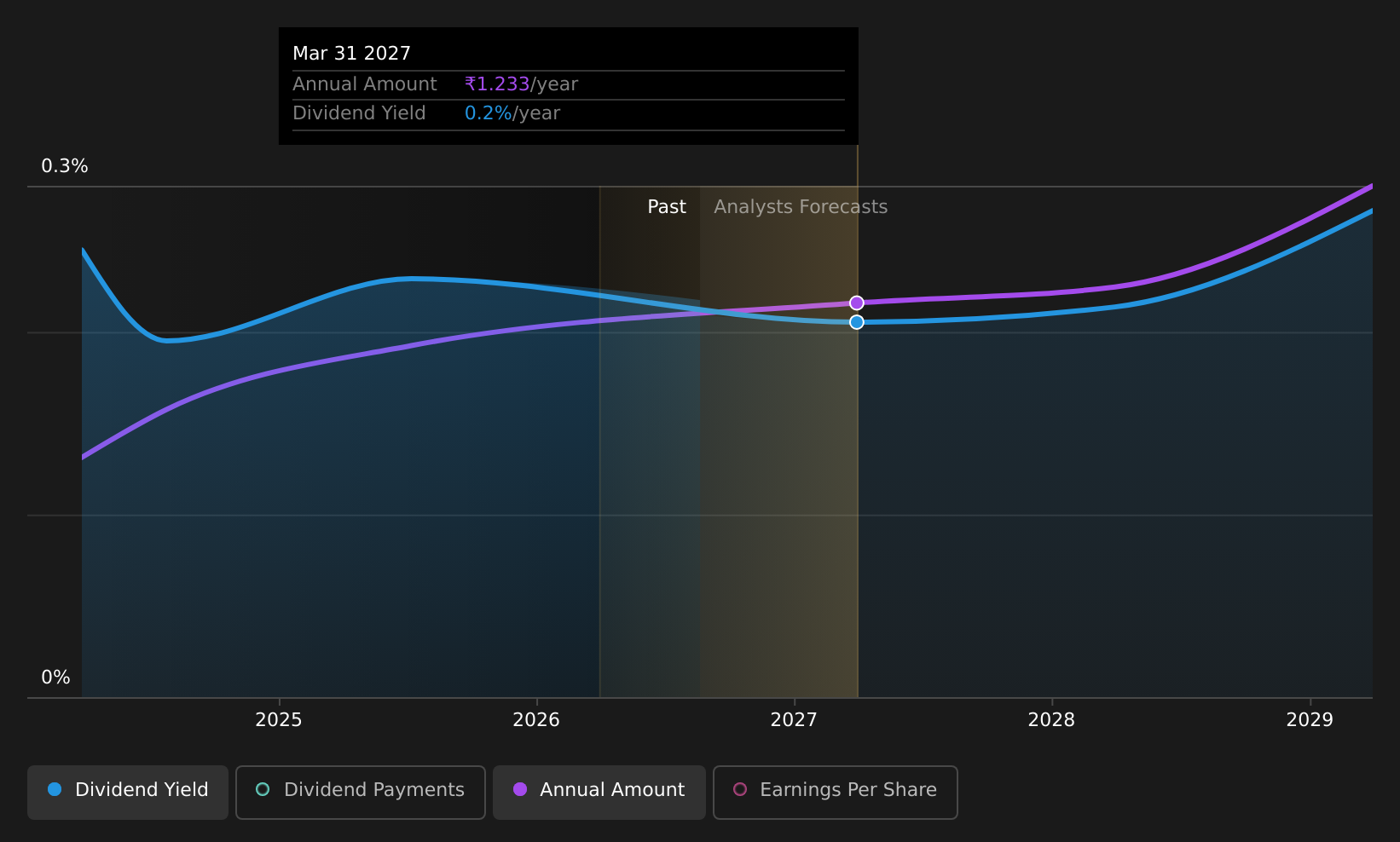This screenshot has width=1400, height=842.
Task: Enable the Earnings Per Share series
Action: (836, 792)
